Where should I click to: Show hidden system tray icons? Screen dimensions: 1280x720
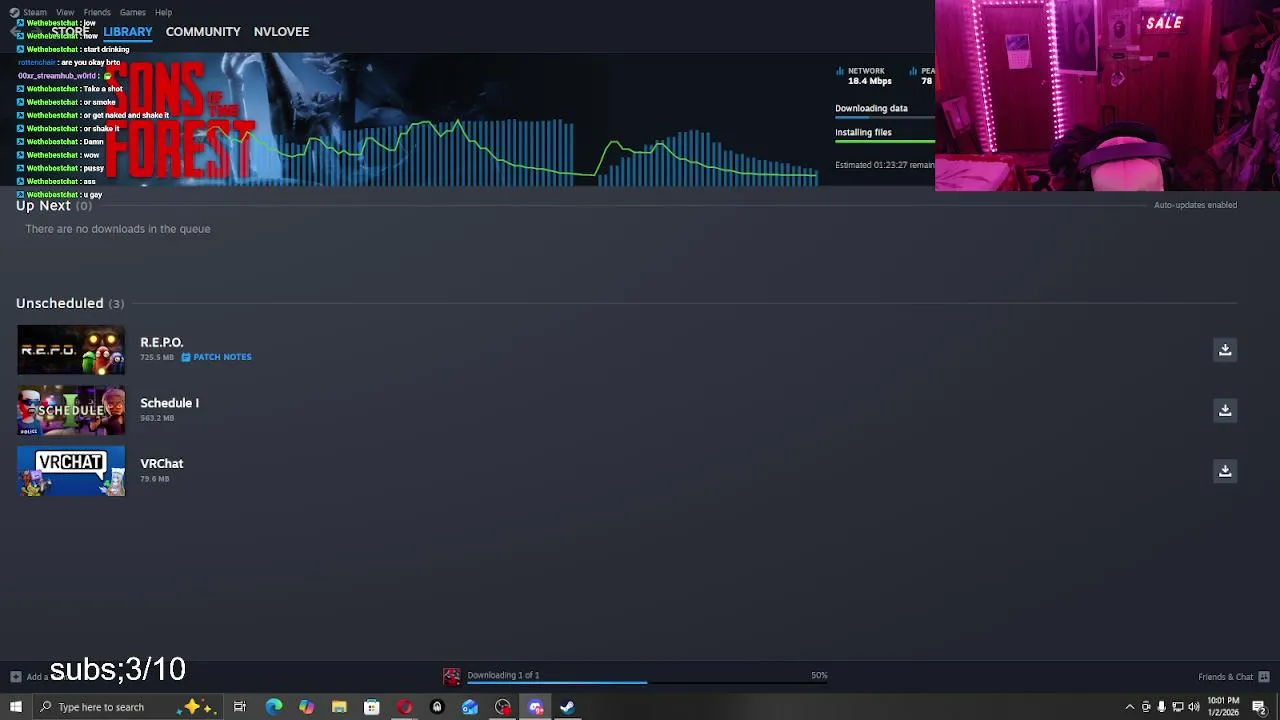[x=1130, y=707]
